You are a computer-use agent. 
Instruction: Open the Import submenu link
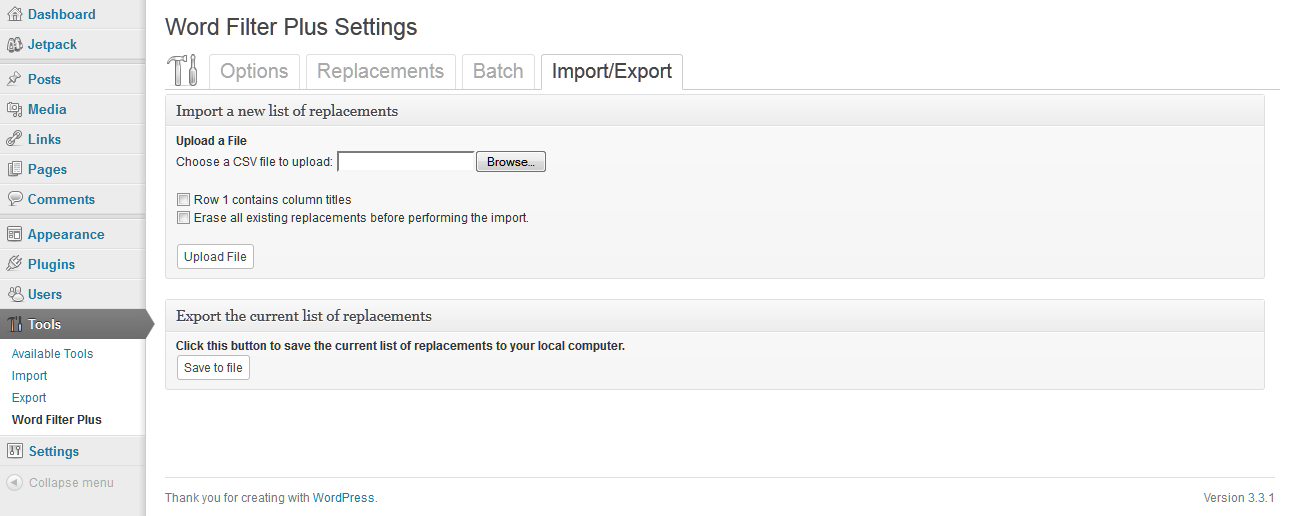click(29, 376)
